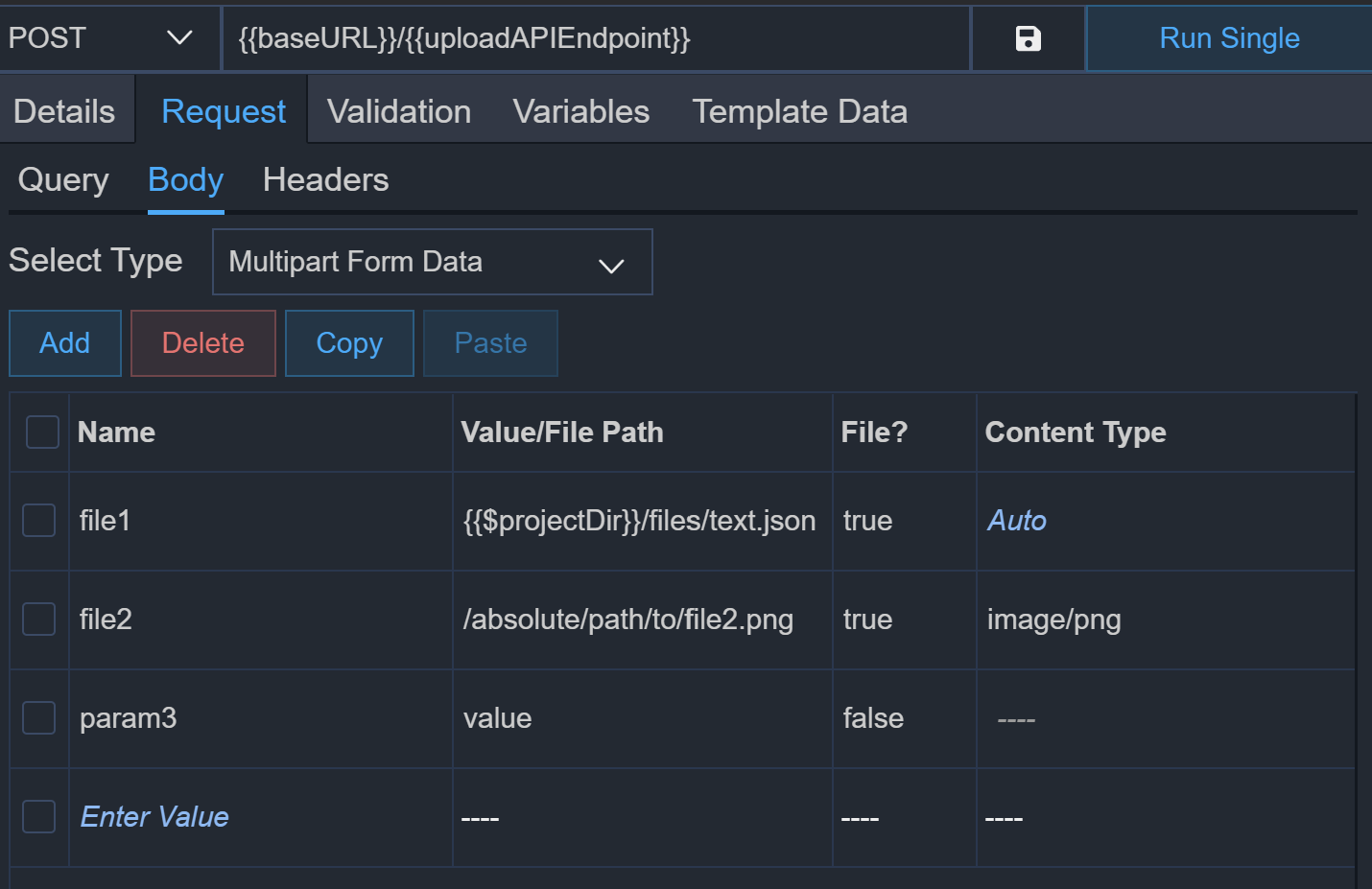Click the Copy button

[348, 342]
